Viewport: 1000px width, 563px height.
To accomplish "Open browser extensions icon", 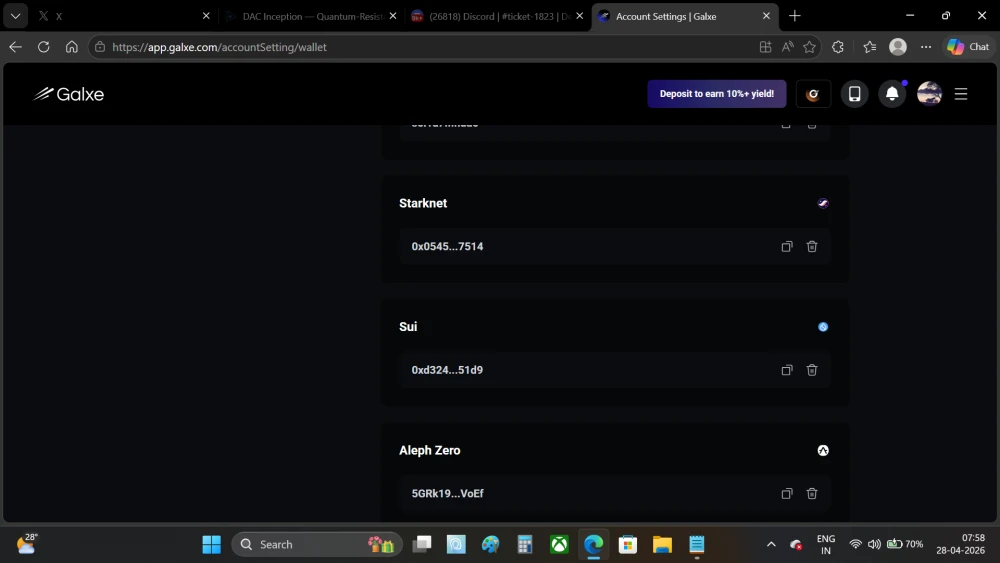I will (x=838, y=47).
